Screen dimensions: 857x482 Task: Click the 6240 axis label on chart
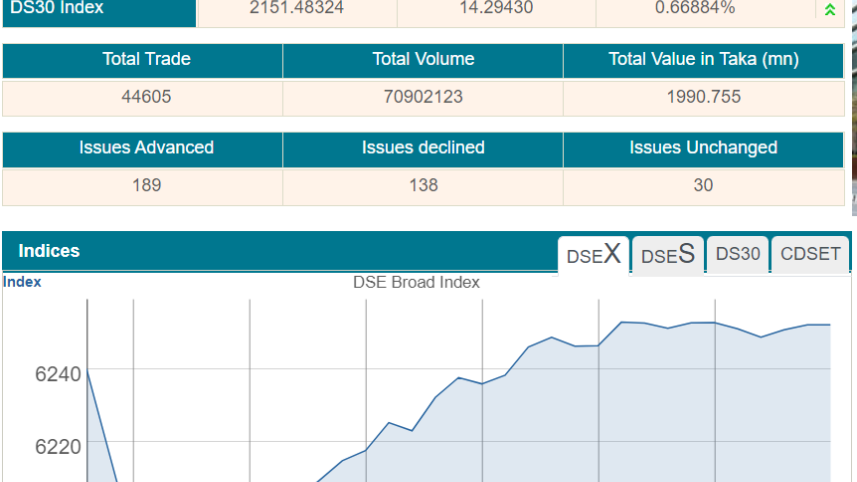tap(58, 375)
